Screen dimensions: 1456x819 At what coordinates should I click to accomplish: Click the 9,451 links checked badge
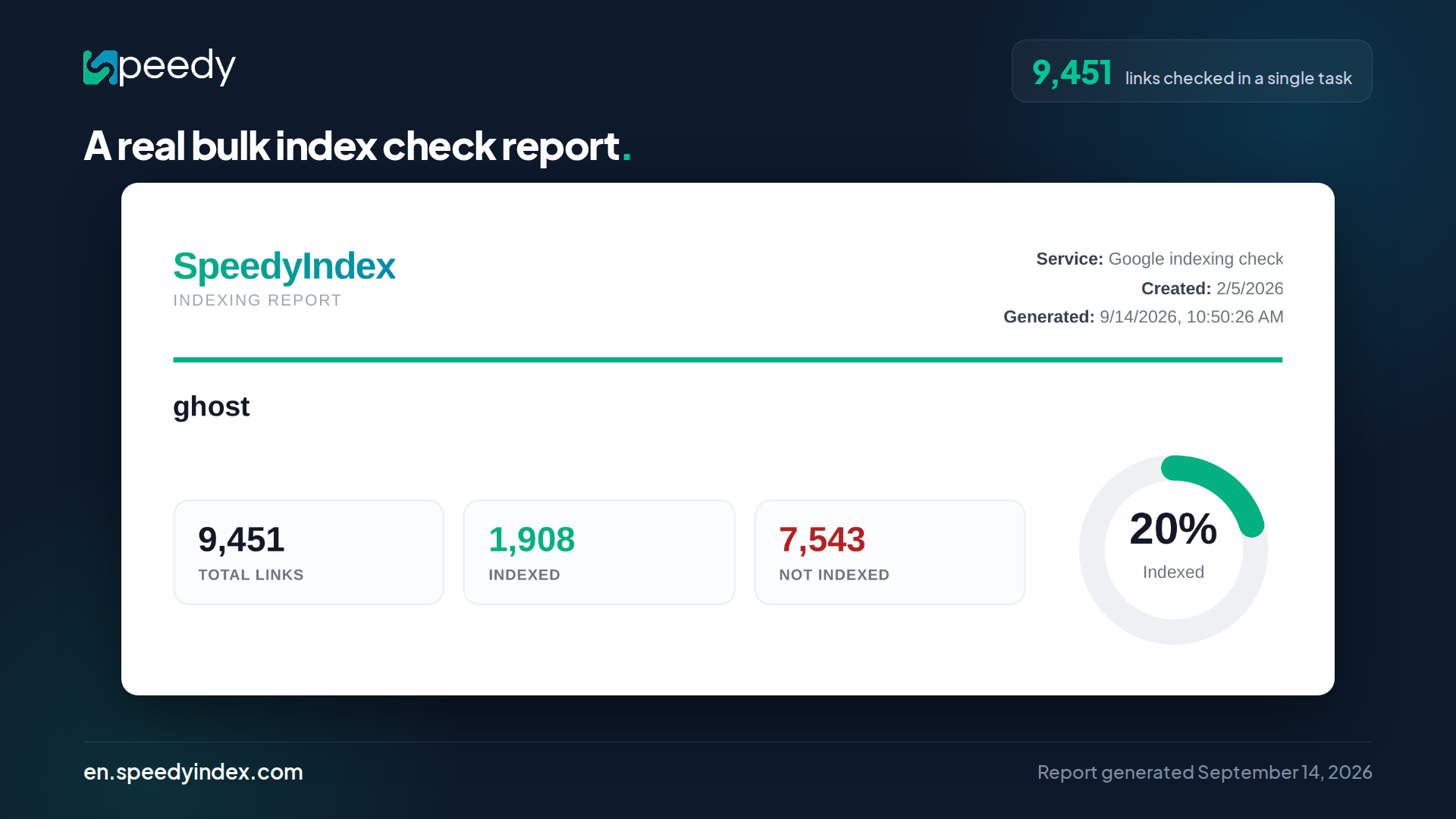(1191, 71)
